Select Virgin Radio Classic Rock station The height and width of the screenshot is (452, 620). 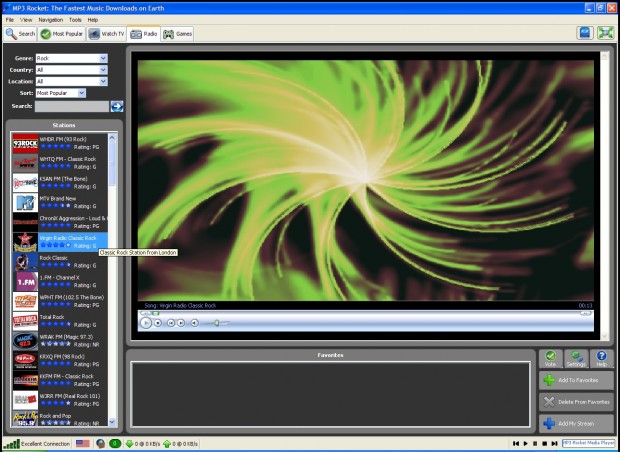pos(60,242)
